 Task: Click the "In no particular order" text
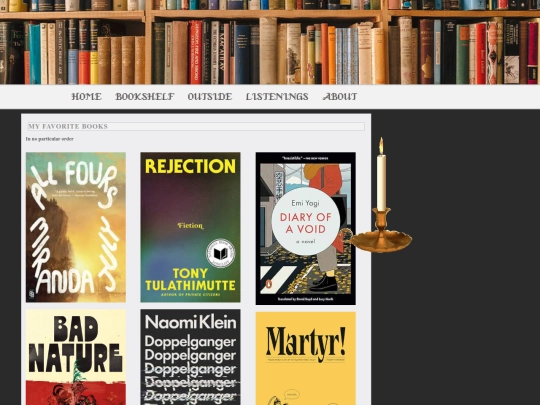point(50,139)
